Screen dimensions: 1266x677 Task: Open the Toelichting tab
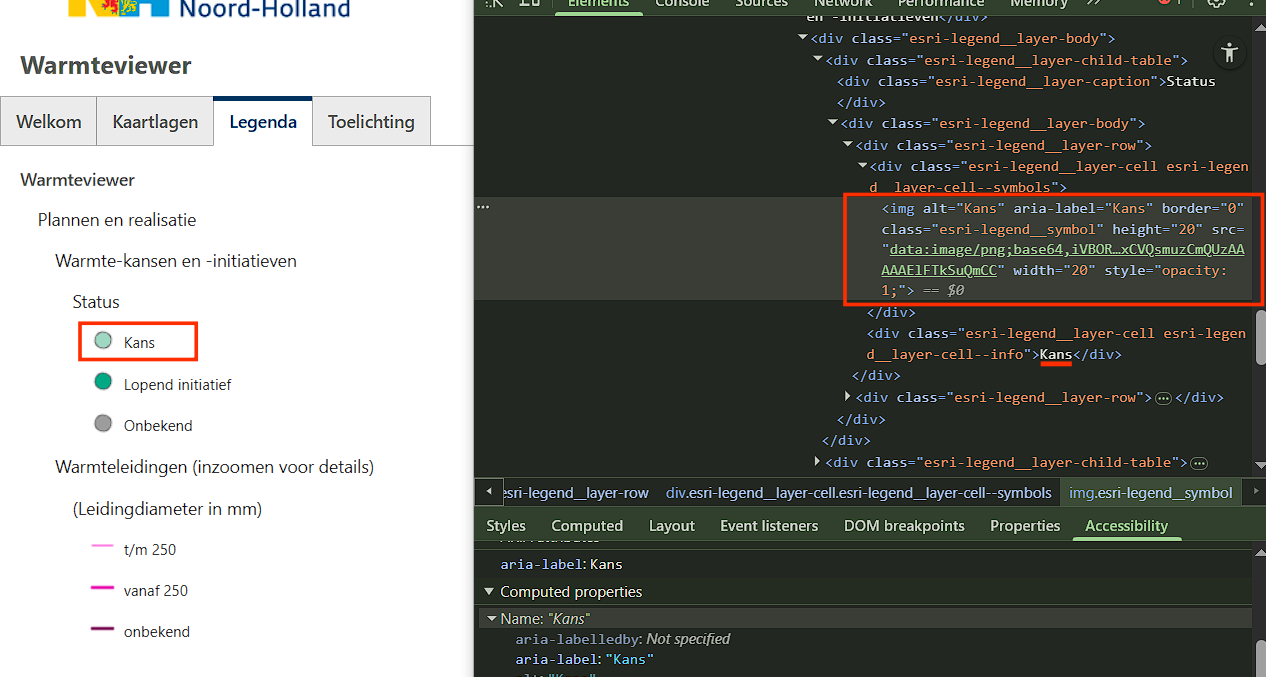[x=371, y=122]
